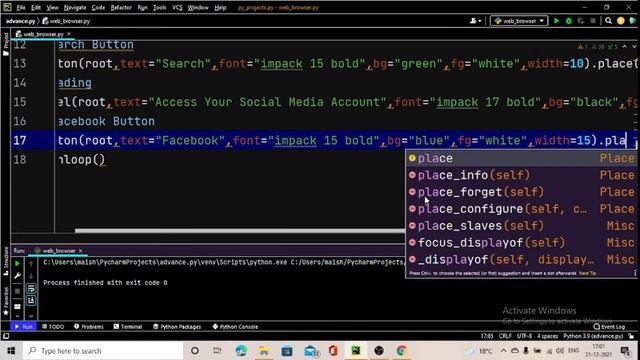This screenshot has width=640, height=360.
Task: Open the Project tool window sidebar
Action: click(x=5, y=44)
